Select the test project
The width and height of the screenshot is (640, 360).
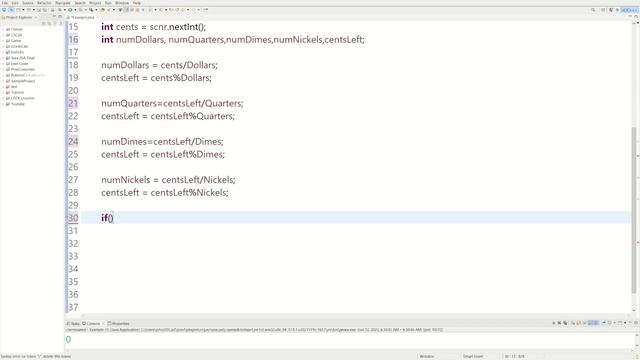coord(14,87)
